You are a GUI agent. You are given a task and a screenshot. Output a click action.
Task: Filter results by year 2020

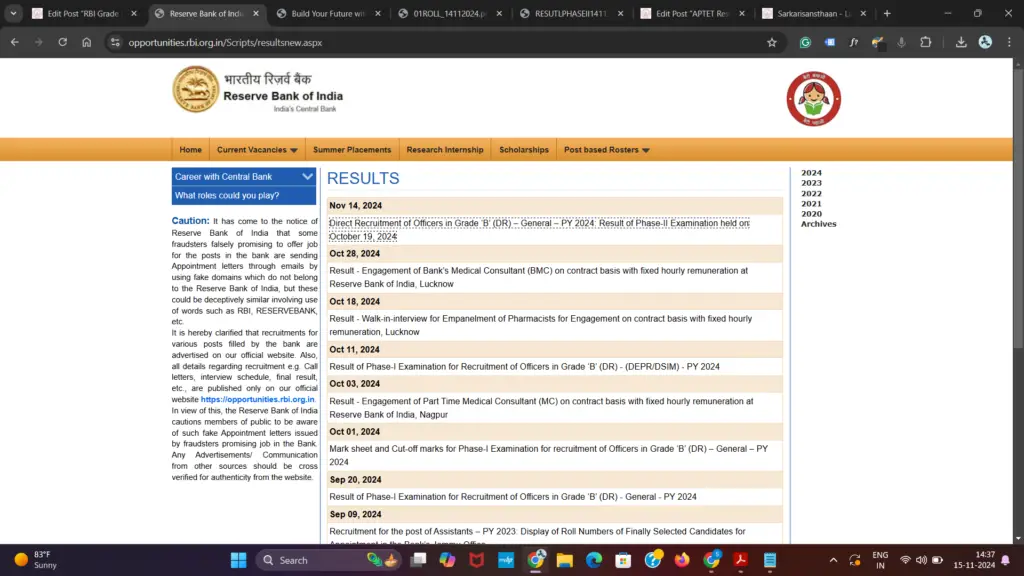coord(811,214)
